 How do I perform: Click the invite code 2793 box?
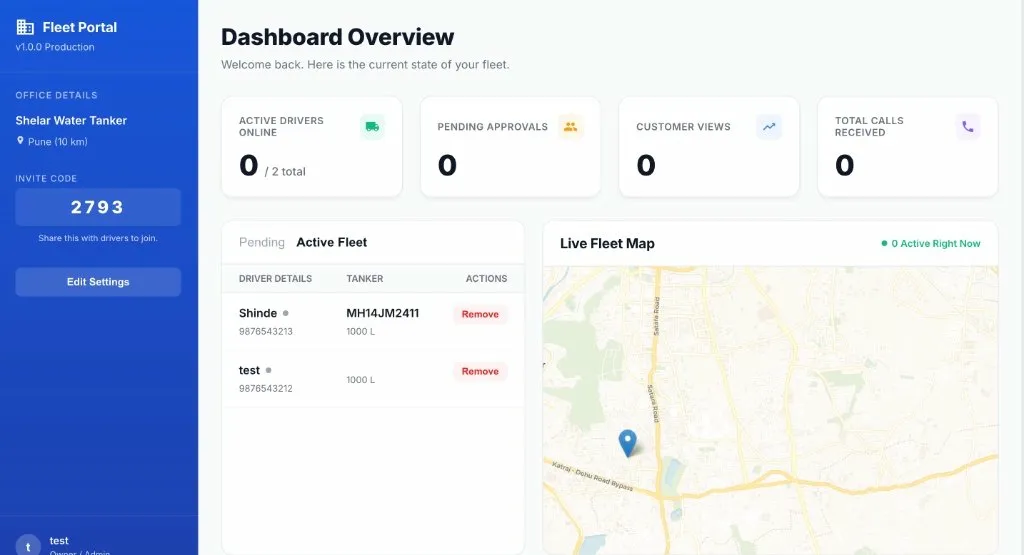98,207
